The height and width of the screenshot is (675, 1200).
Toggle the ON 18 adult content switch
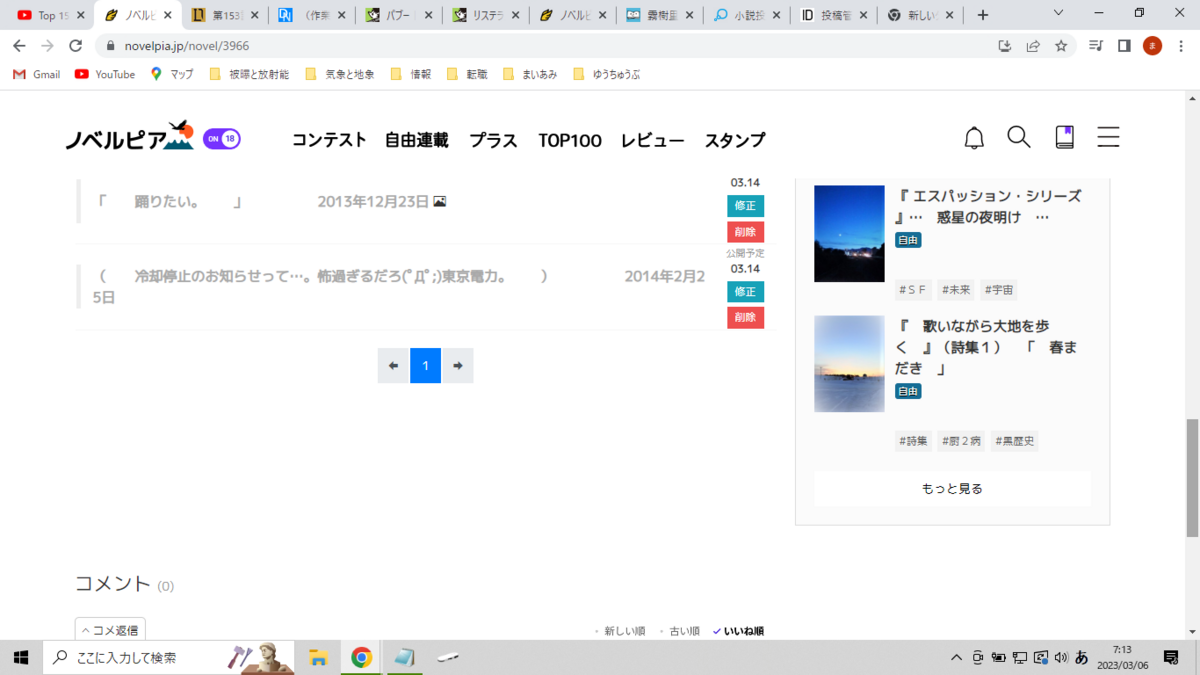(x=222, y=139)
